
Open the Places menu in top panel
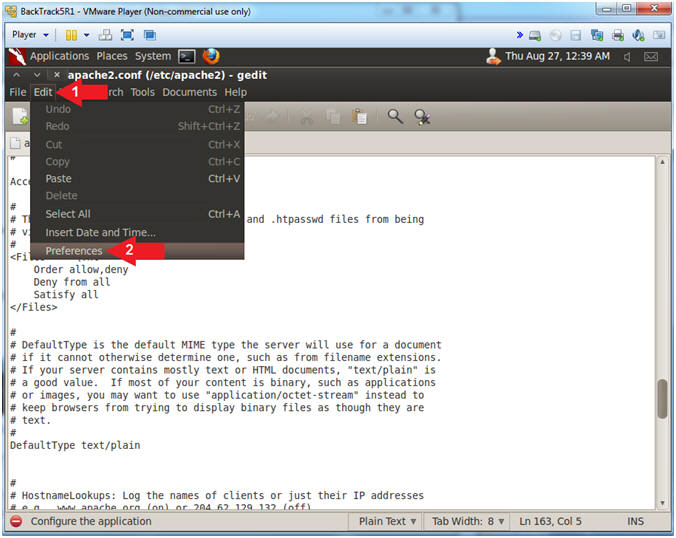point(112,56)
